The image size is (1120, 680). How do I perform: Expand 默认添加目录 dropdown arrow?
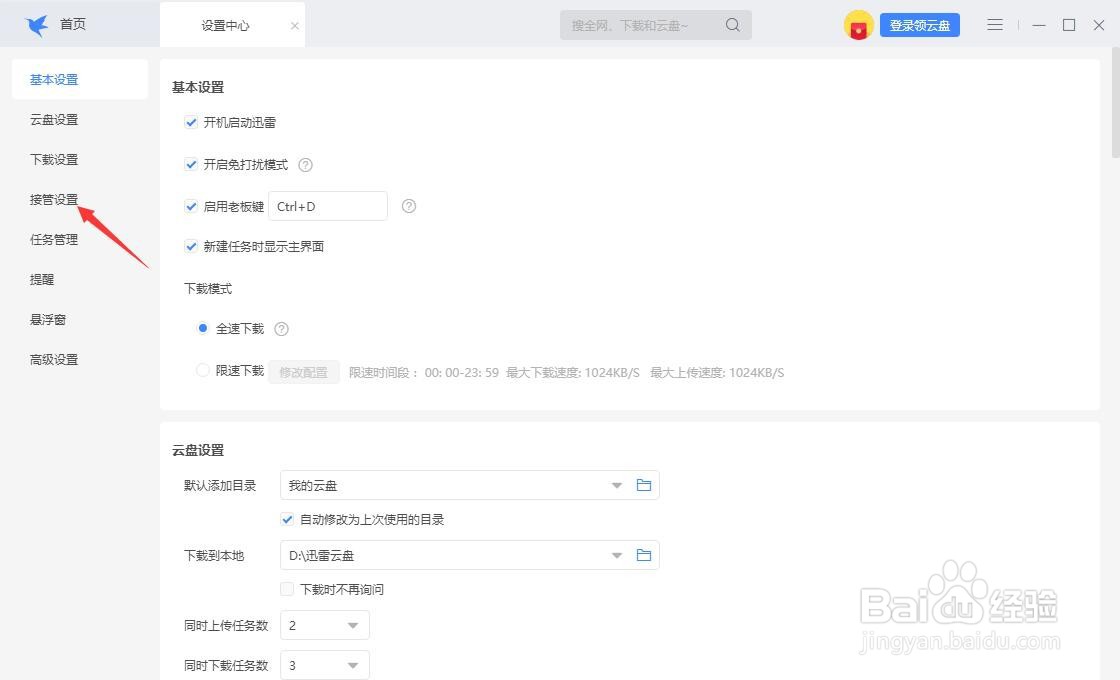coord(616,486)
